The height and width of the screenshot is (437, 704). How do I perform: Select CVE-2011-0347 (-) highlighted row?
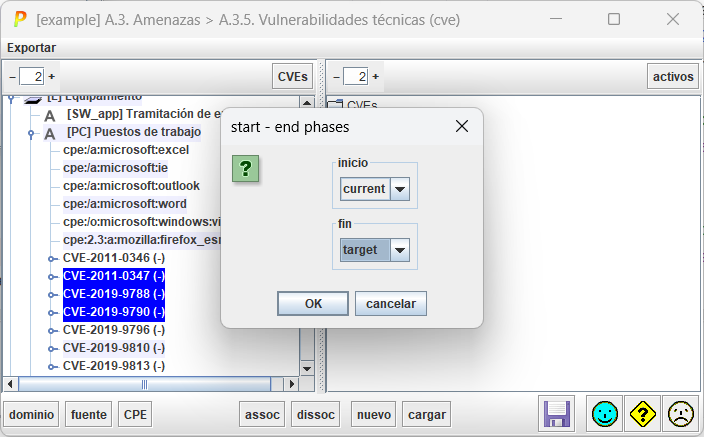[114, 276]
